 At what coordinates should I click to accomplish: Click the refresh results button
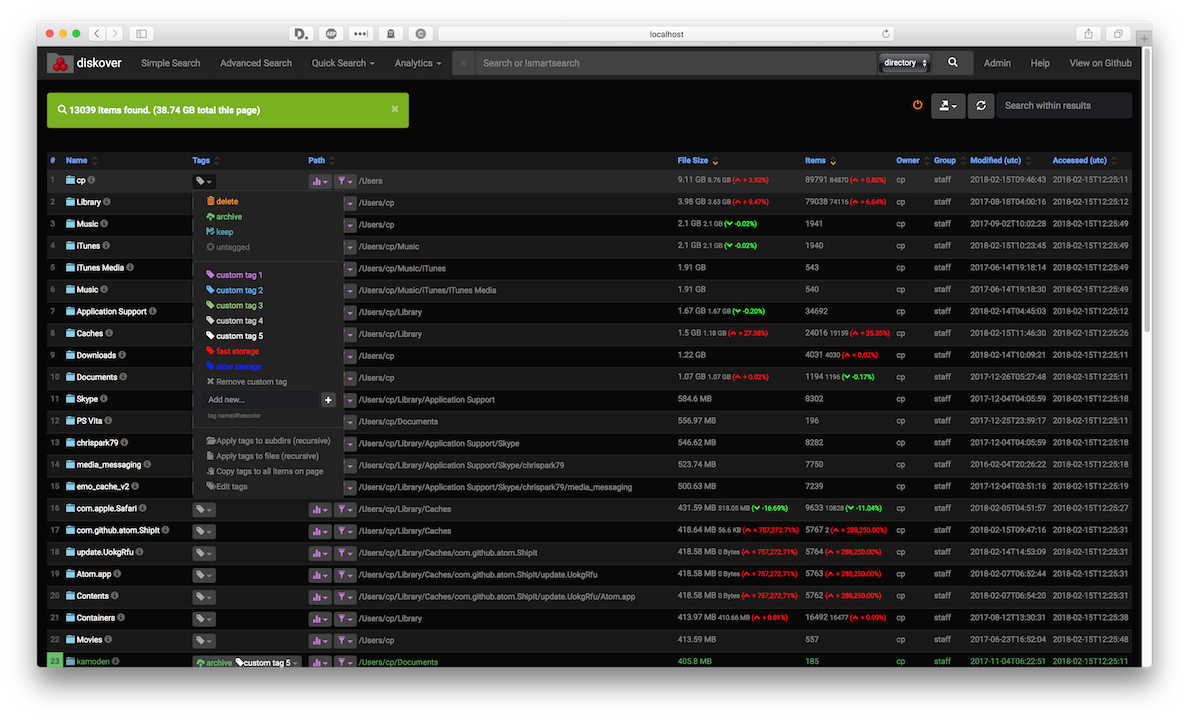[980, 106]
